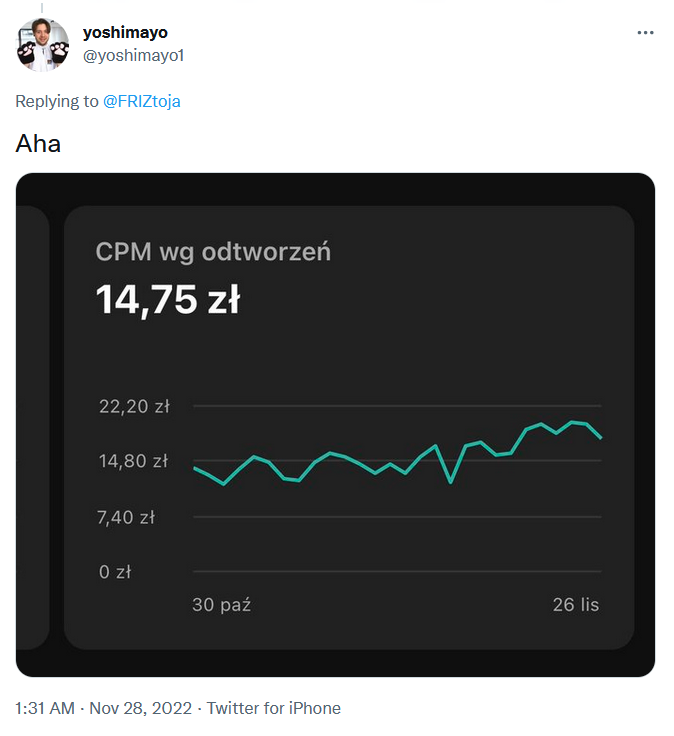Click the @yoshimayo1 handle
The image size is (674, 736).
click(x=133, y=55)
